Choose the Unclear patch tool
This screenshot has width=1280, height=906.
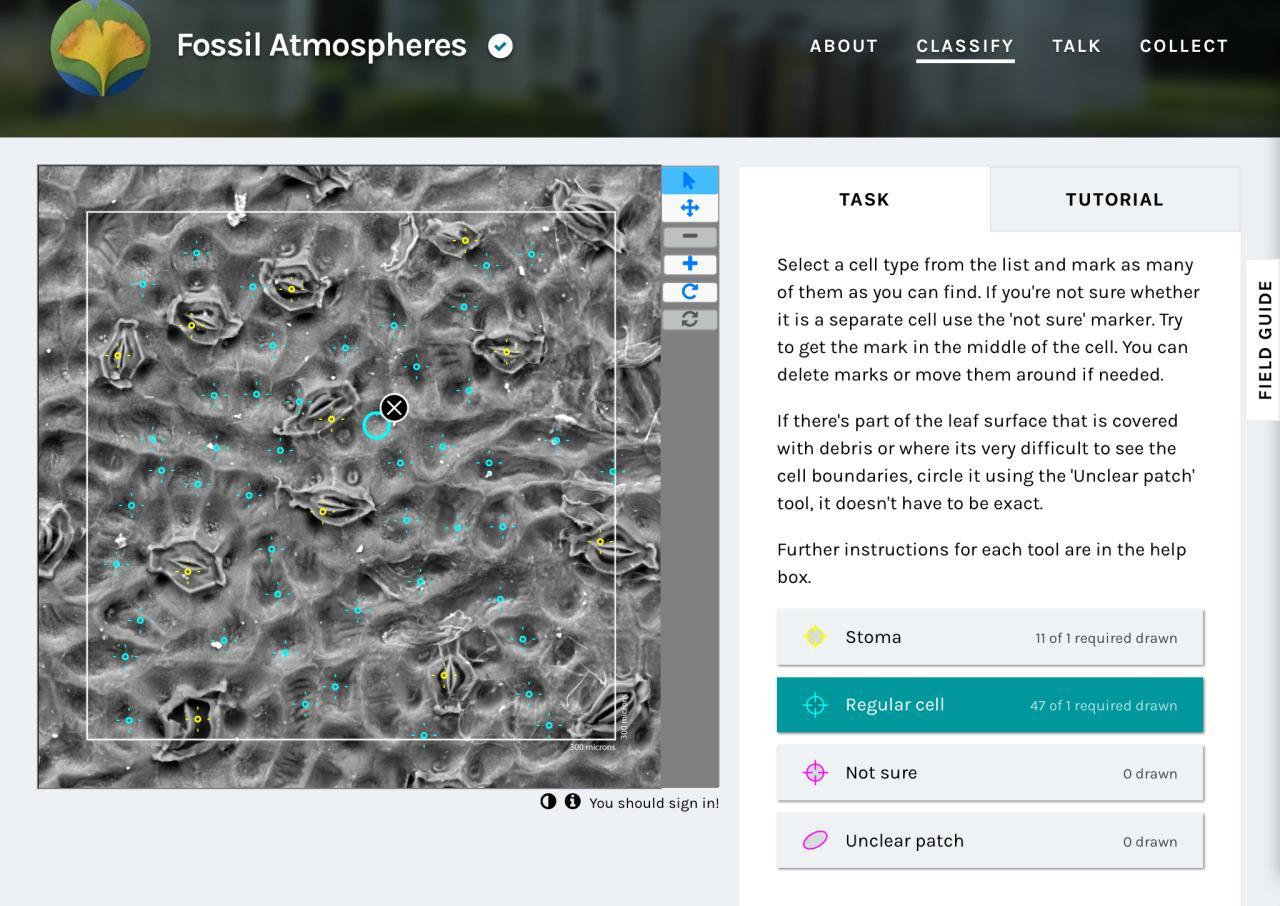990,841
